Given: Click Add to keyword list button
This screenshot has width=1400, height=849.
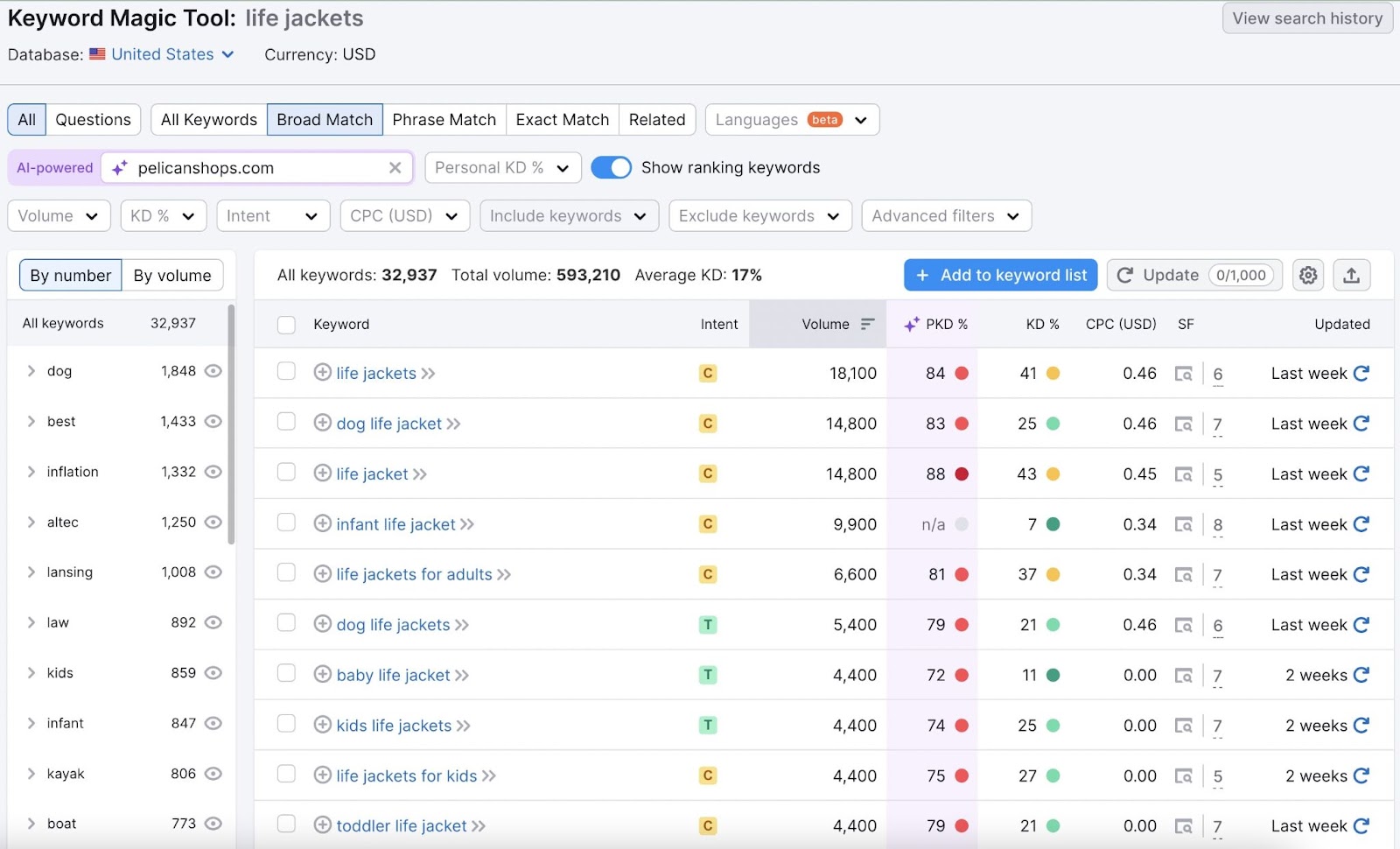Looking at the screenshot, I should point(1001,275).
